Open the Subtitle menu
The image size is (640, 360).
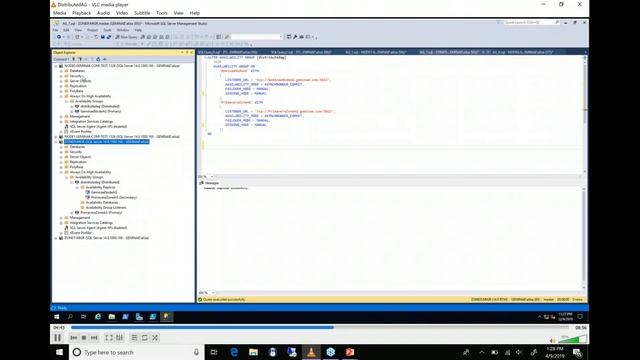coord(142,13)
